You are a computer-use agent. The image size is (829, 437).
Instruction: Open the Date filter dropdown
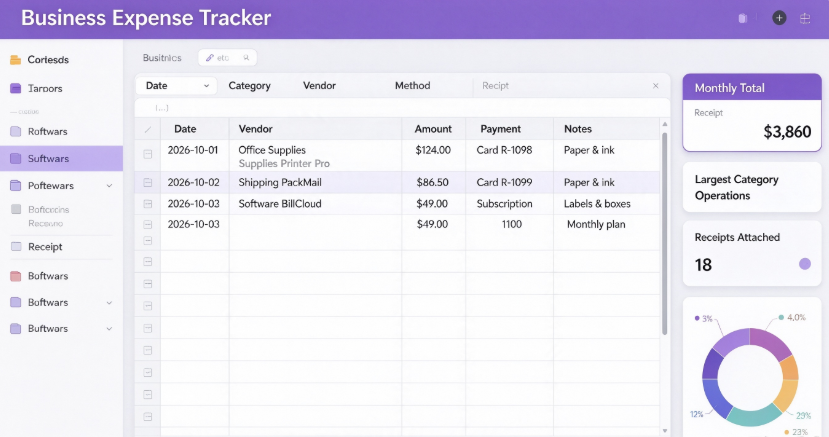pos(176,86)
